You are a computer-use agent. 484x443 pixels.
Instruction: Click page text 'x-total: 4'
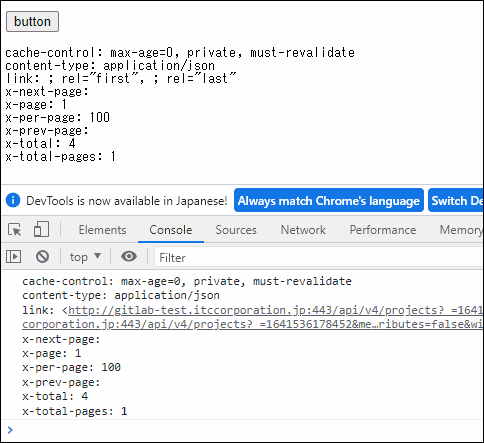click(40, 144)
